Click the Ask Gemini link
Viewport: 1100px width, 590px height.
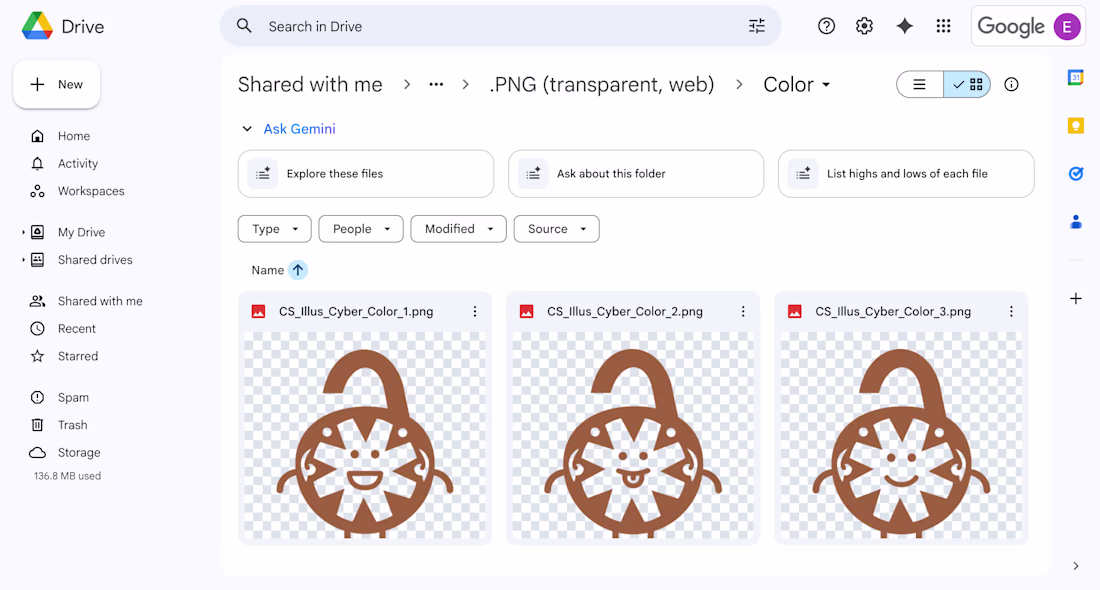[x=300, y=129]
